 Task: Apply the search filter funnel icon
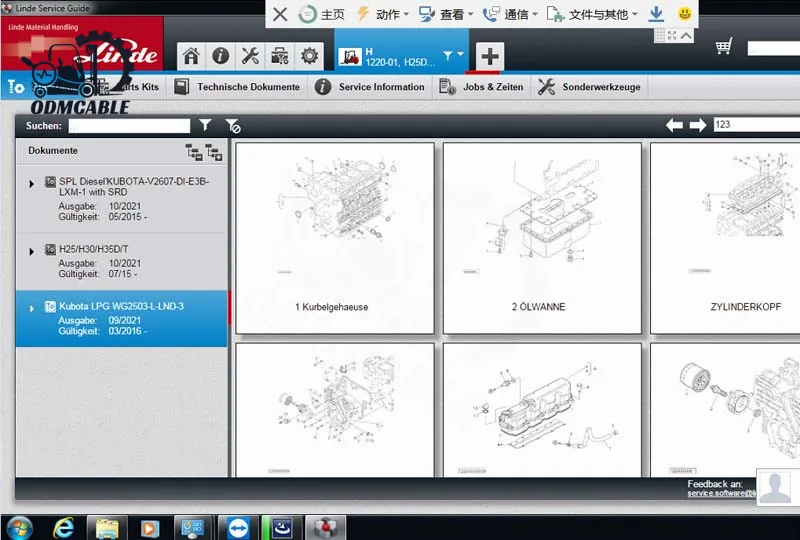[x=205, y=126]
